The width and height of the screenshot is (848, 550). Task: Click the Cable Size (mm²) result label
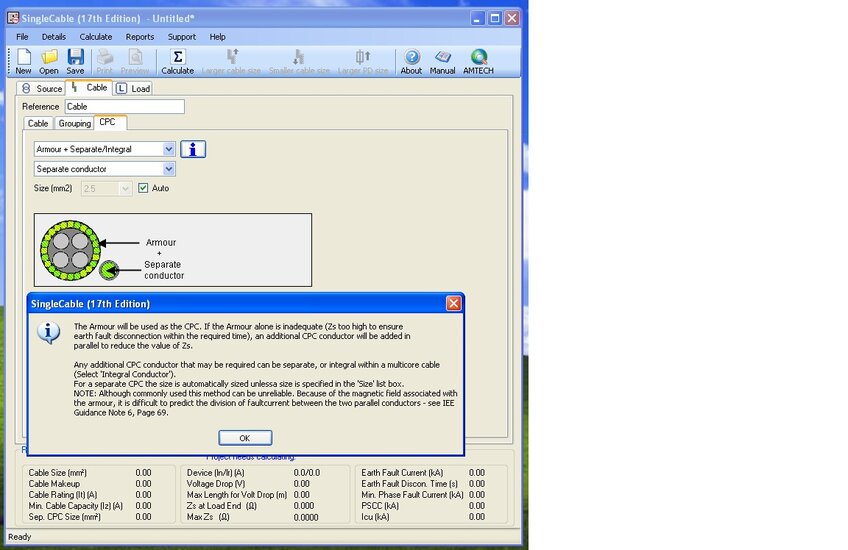pos(58,473)
